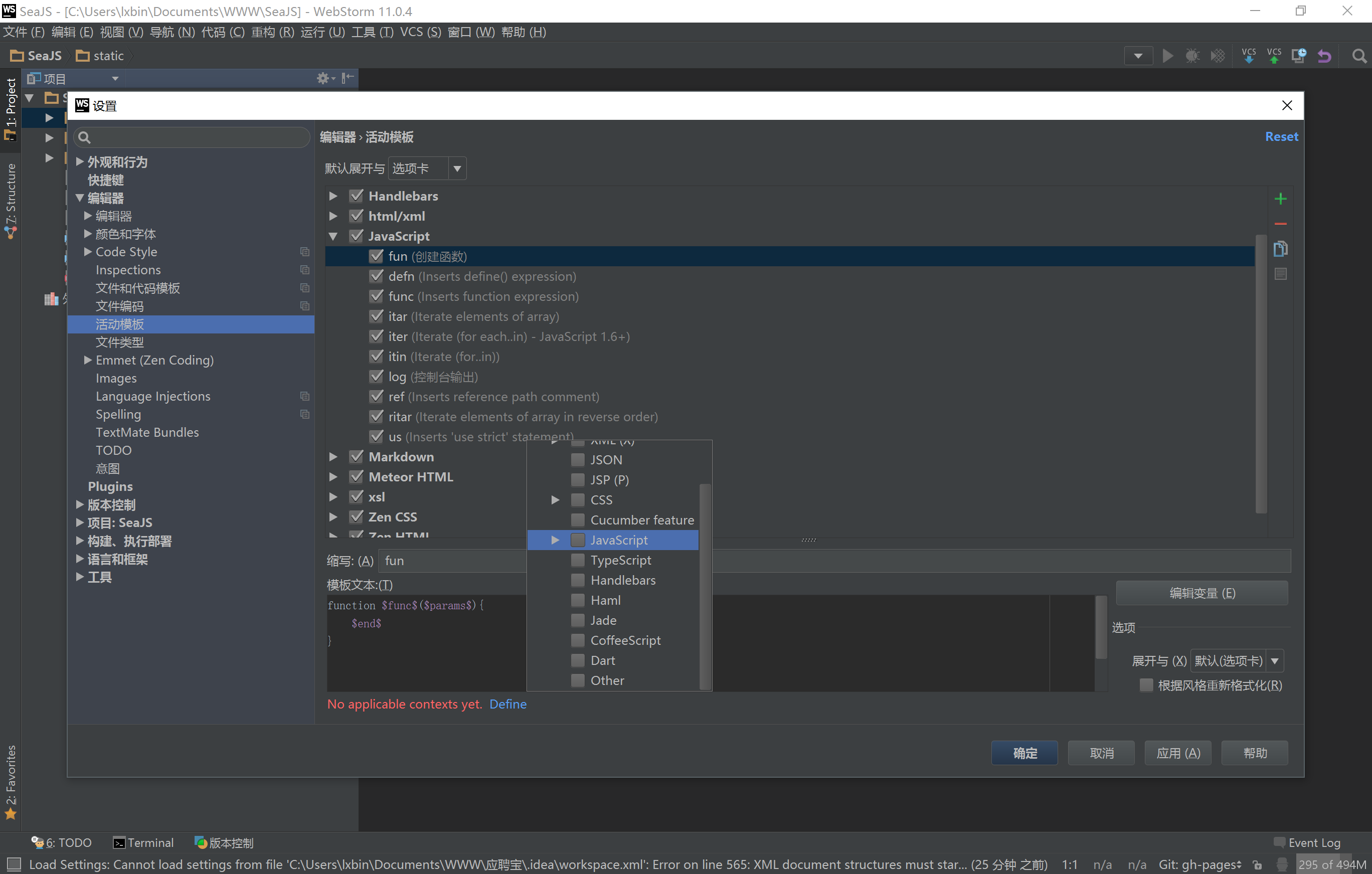Open the 帮助 (H) menu
The image size is (1372, 874).
[x=523, y=32]
